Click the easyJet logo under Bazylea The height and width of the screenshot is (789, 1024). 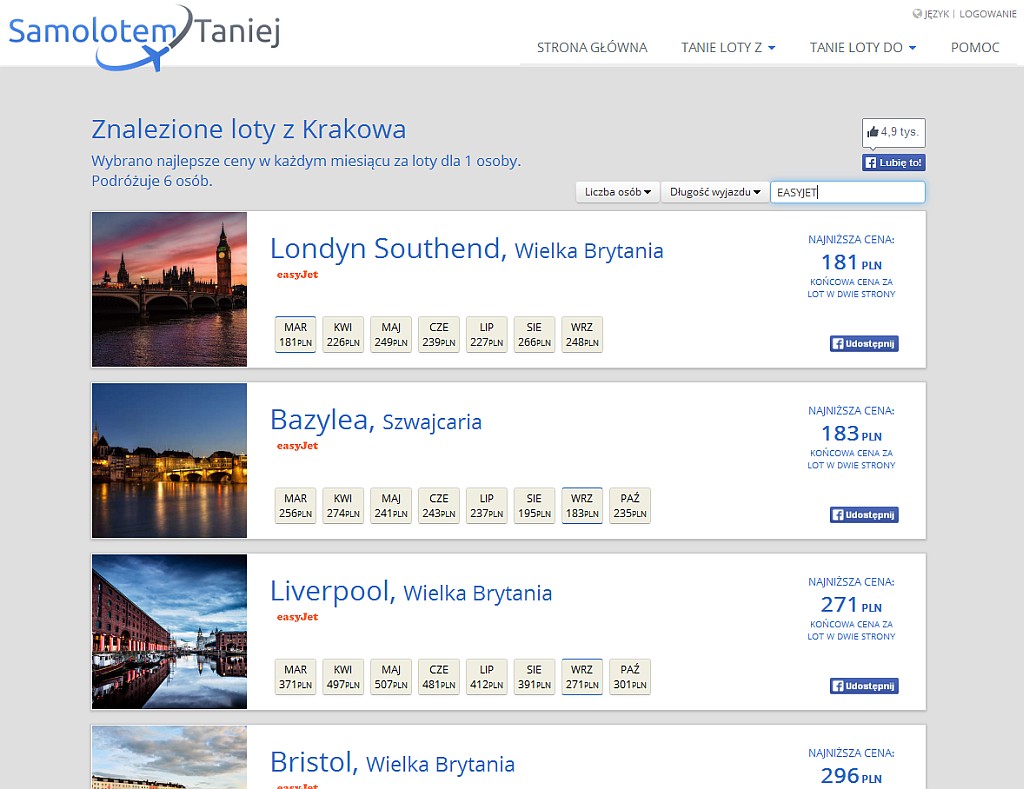(x=297, y=446)
